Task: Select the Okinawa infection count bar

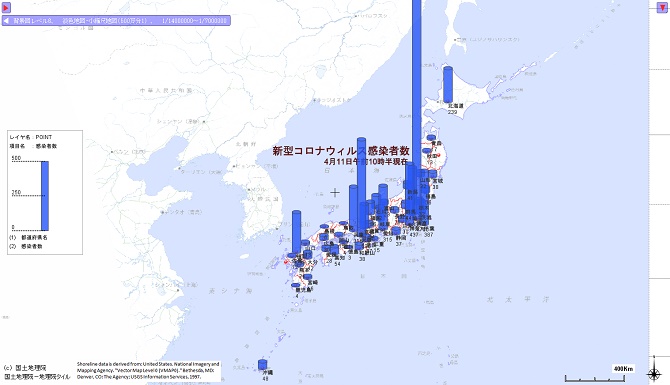Action: [262, 365]
